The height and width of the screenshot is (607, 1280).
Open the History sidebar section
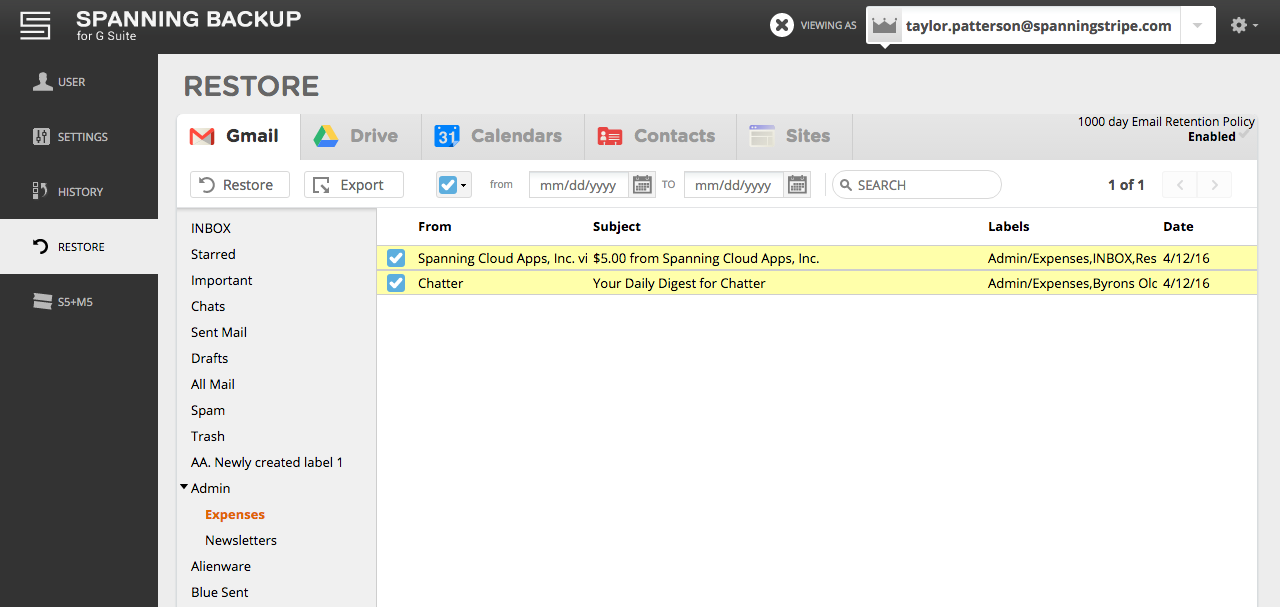pyautogui.click(x=79, y=192)
